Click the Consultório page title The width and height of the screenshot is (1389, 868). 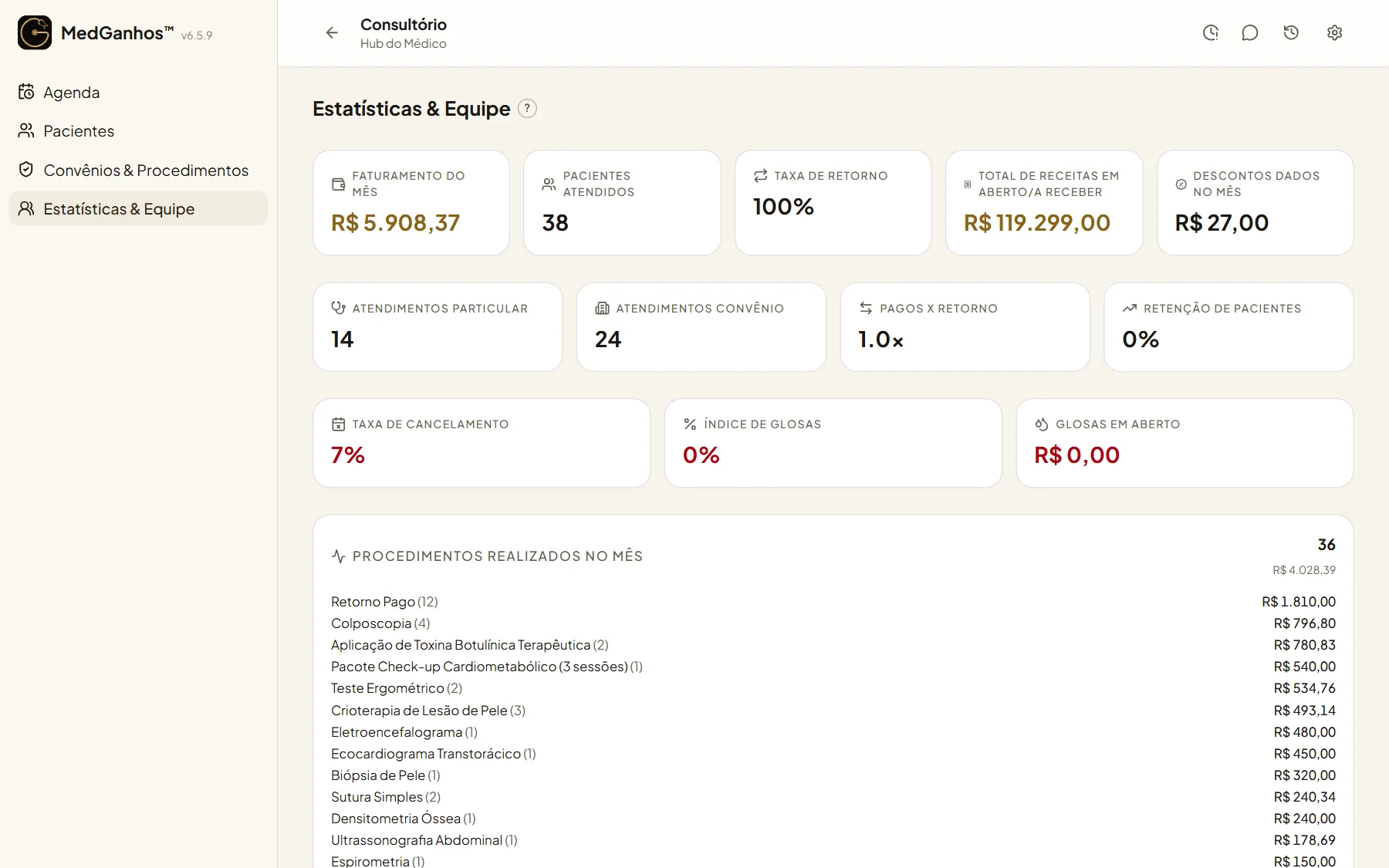click(404, 25)
